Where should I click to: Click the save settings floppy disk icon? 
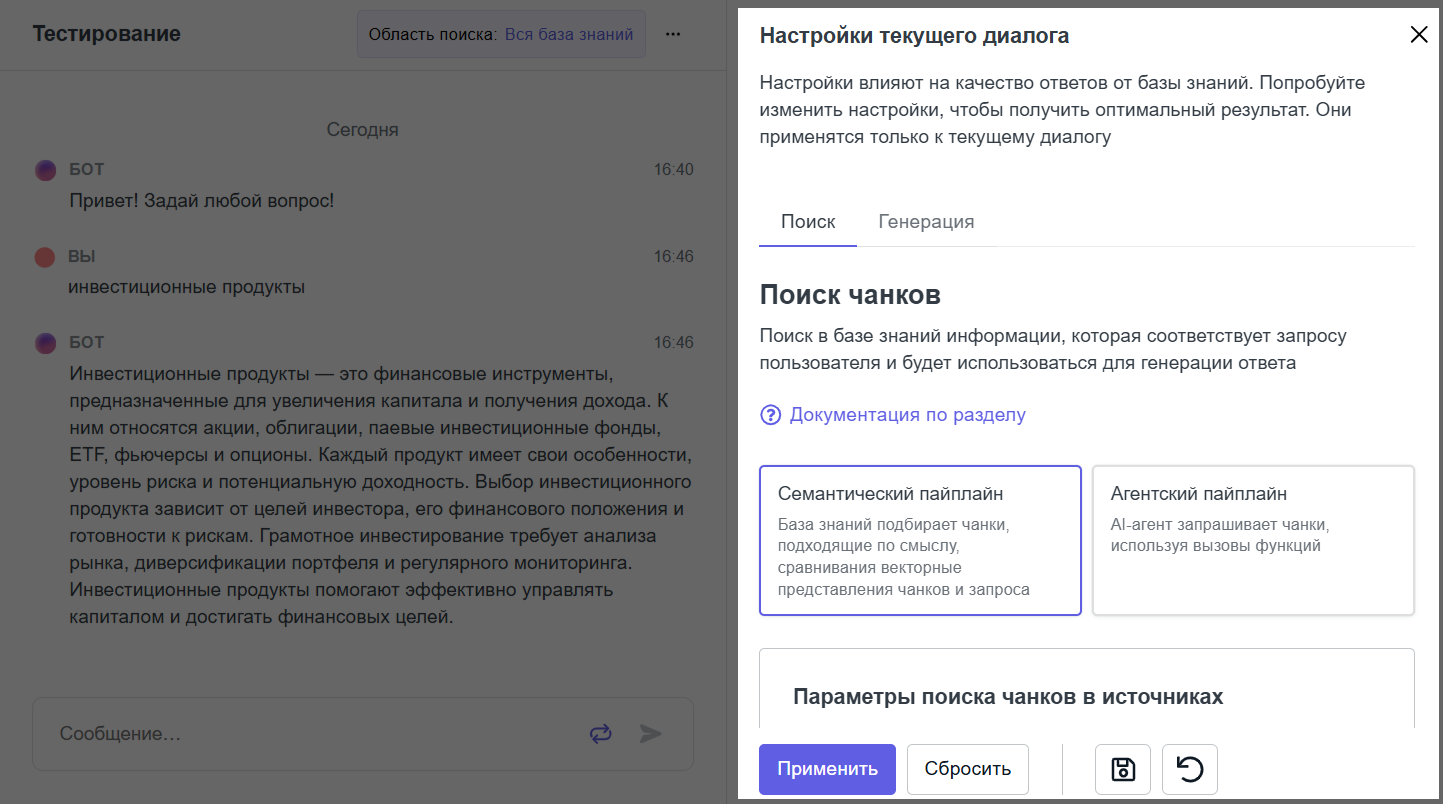coord(1123,769)
